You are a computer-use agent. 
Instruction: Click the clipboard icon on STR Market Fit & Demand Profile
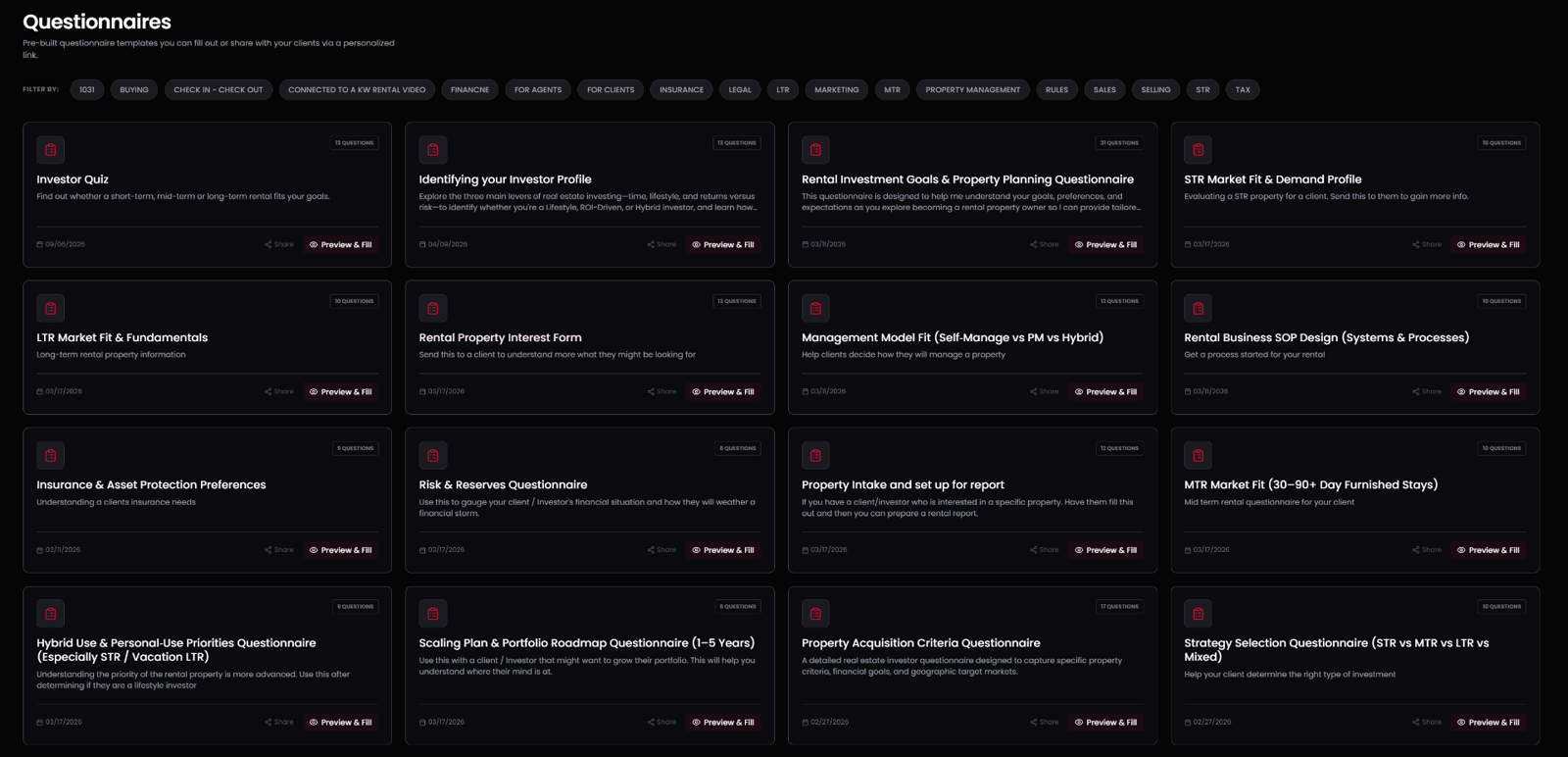(1198, 150)
